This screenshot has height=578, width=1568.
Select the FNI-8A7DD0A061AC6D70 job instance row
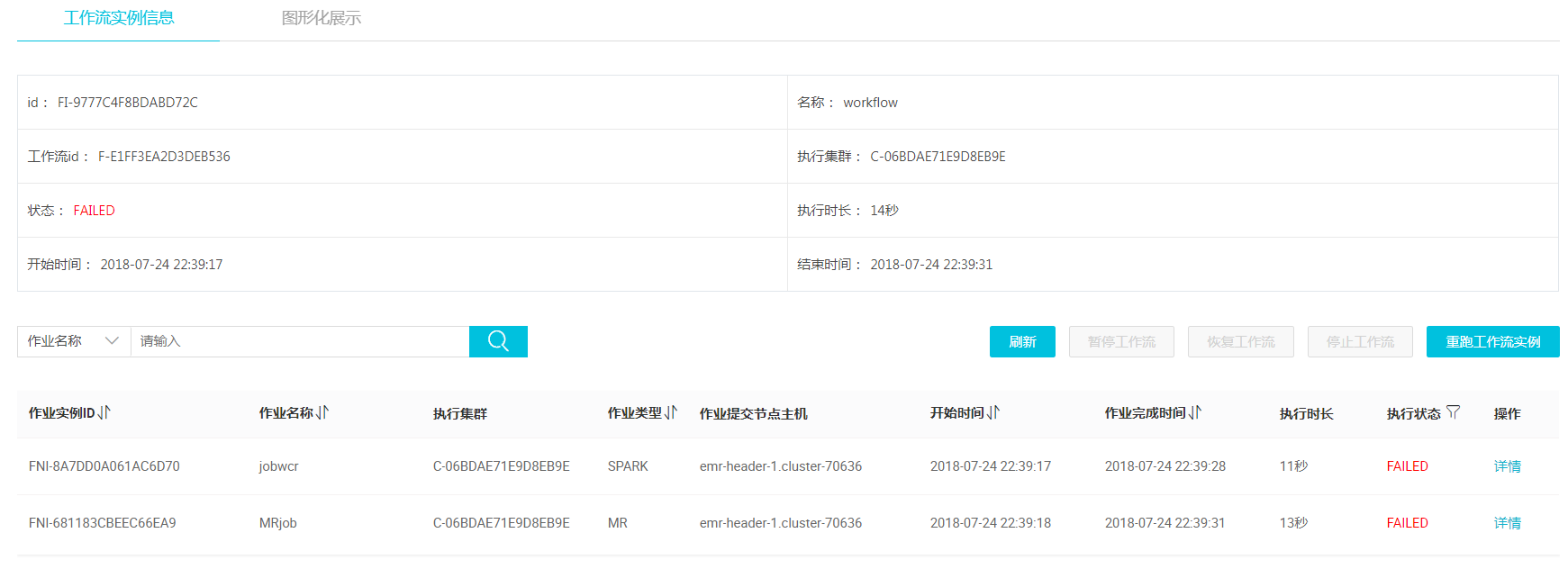[104, 466]
